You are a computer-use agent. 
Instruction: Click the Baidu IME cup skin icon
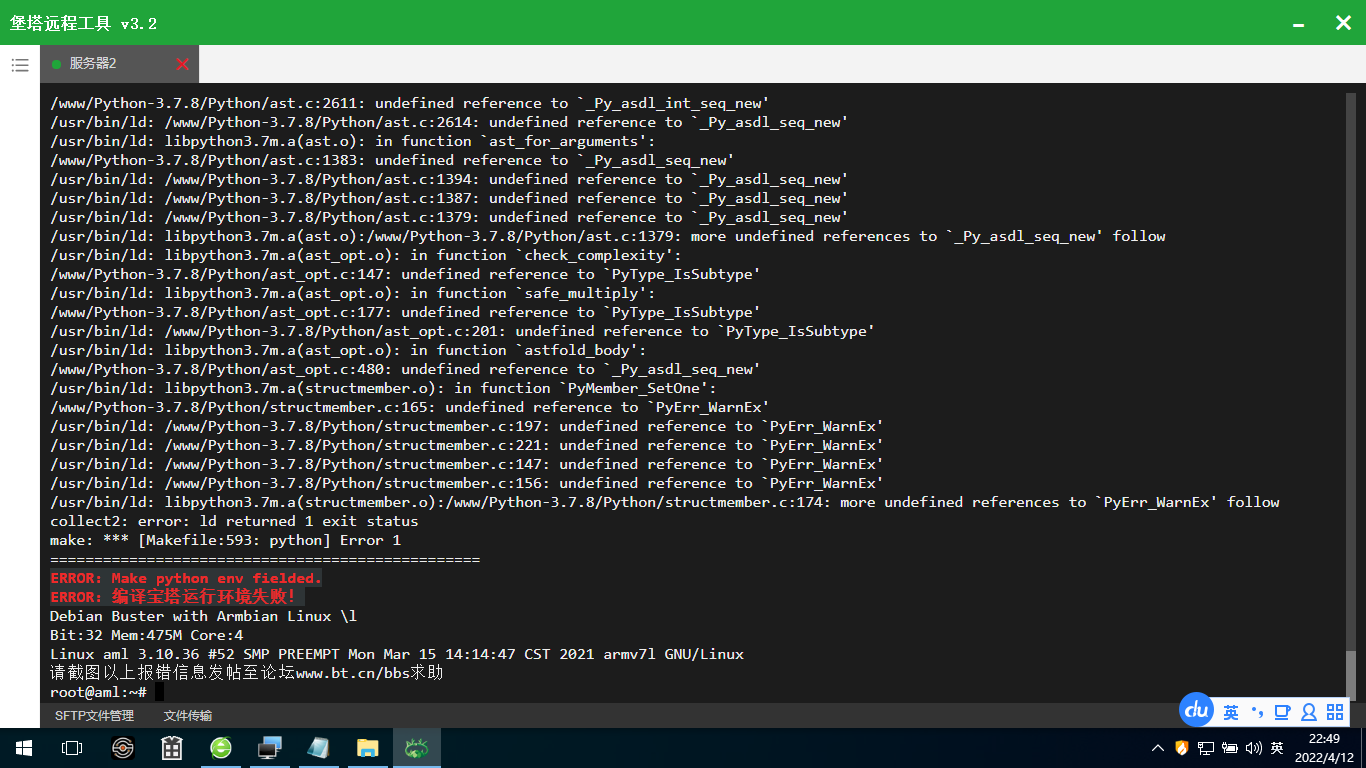click(1282, 712)
